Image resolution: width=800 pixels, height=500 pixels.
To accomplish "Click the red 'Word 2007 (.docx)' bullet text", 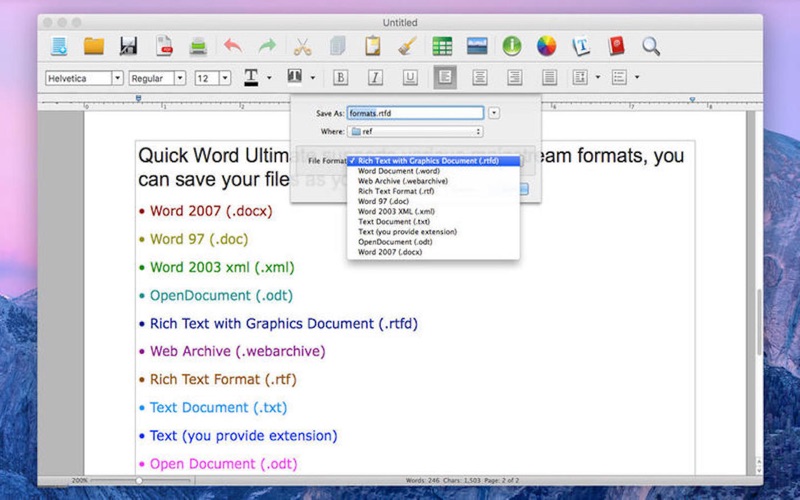I will 211,211.
